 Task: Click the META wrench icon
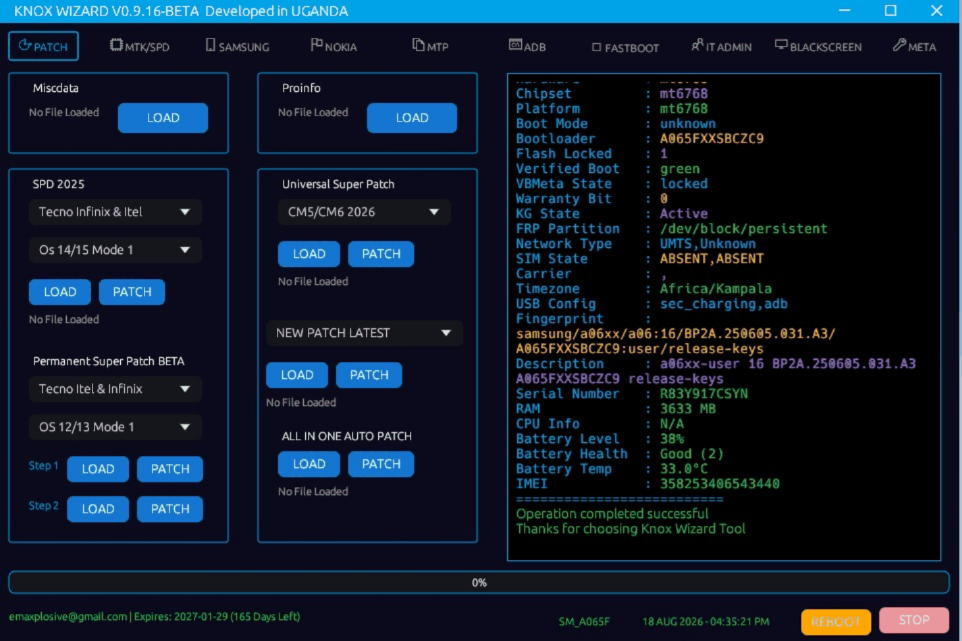pyautogui.click(x=899, y=45)
